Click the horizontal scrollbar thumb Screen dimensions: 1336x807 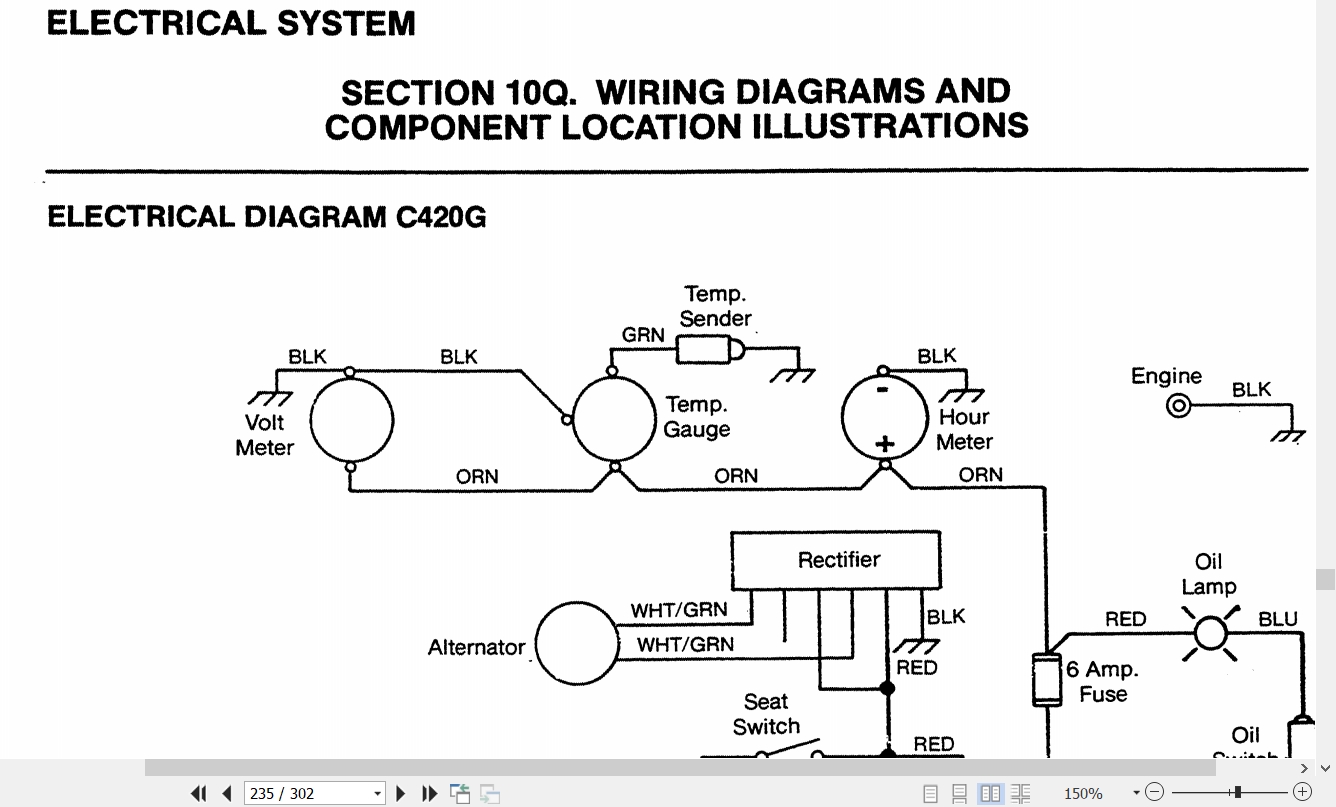(680, 767)
